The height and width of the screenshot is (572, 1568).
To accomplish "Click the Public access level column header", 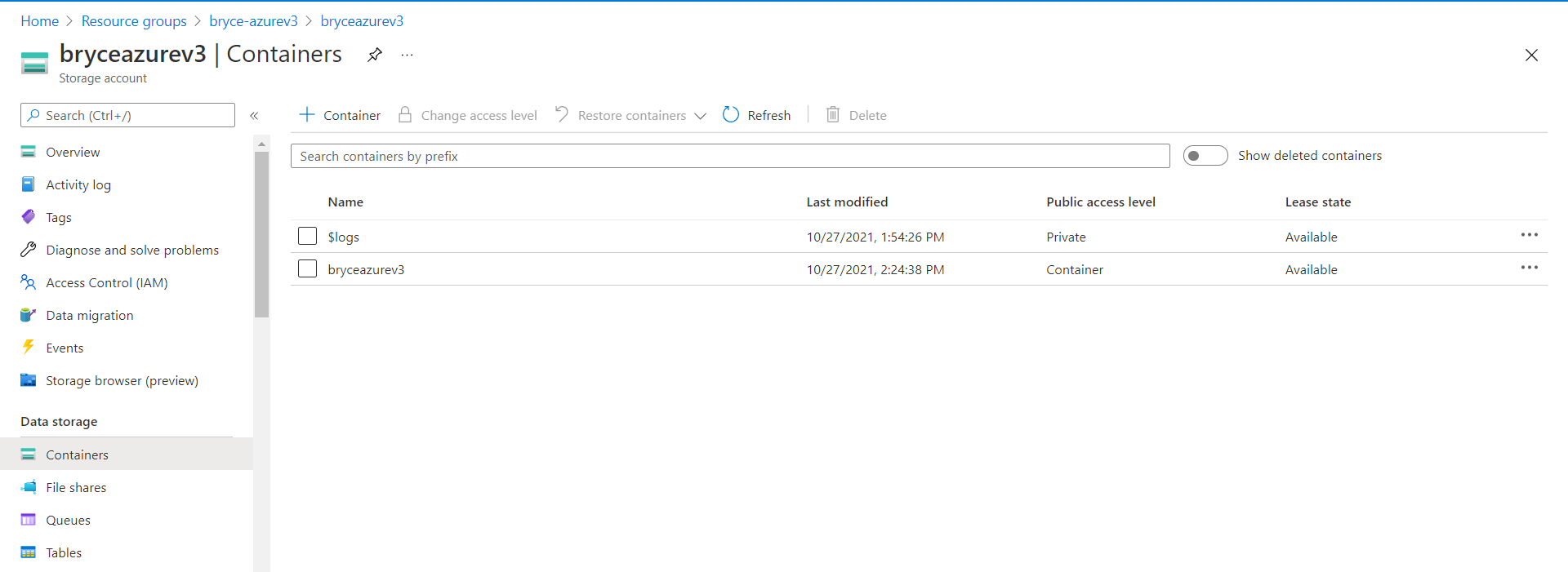I will (1101, 202).
